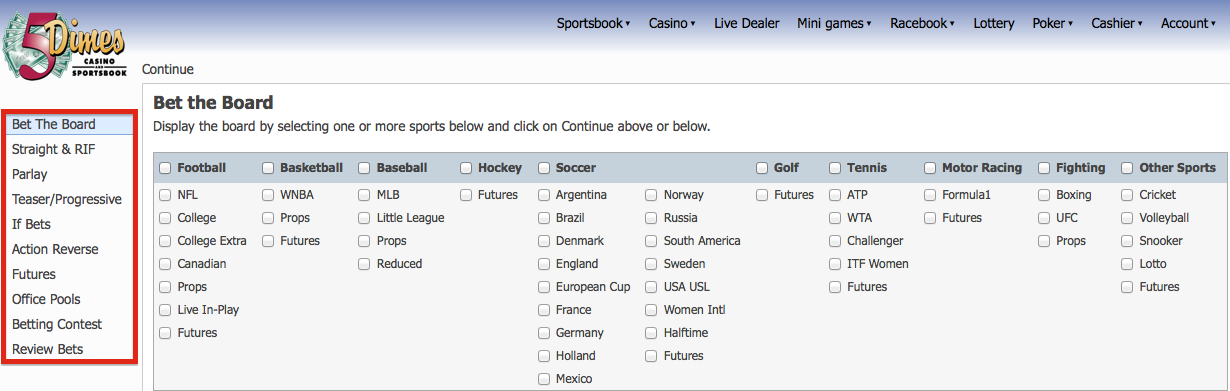Image resolution: width=1230 pixels, height=391 pixels.
Task: Check the Tennis category checkbox
Action: (x=835, y=168)
